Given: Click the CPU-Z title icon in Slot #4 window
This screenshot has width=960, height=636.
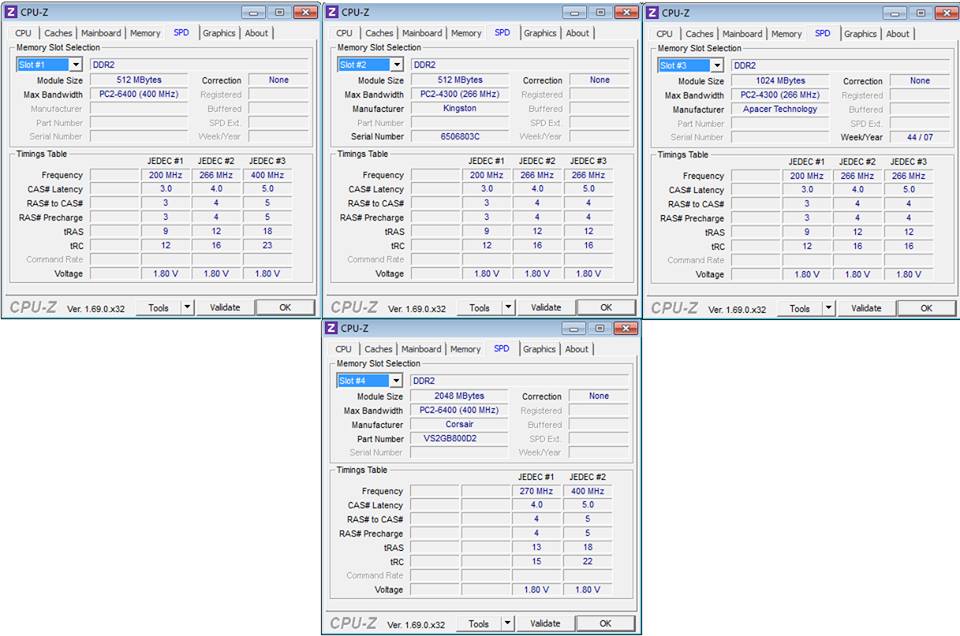Looking at the screenshot, I should pos(331,328).
